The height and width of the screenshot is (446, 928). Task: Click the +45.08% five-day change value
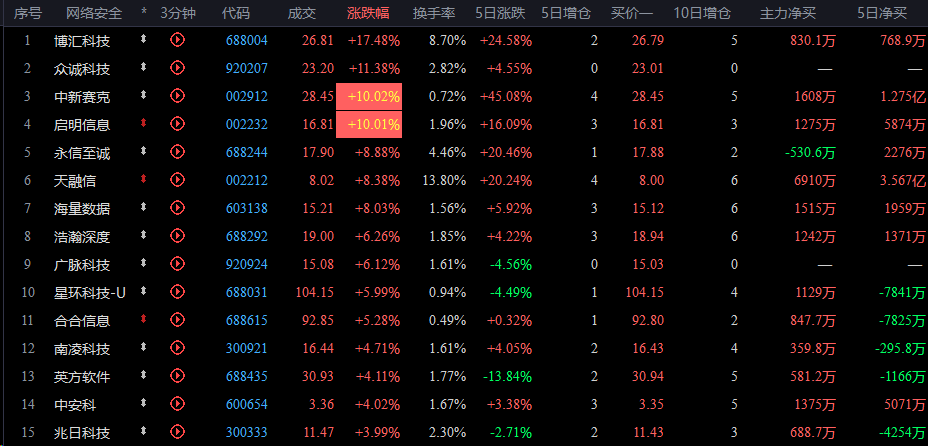point(505,96)
